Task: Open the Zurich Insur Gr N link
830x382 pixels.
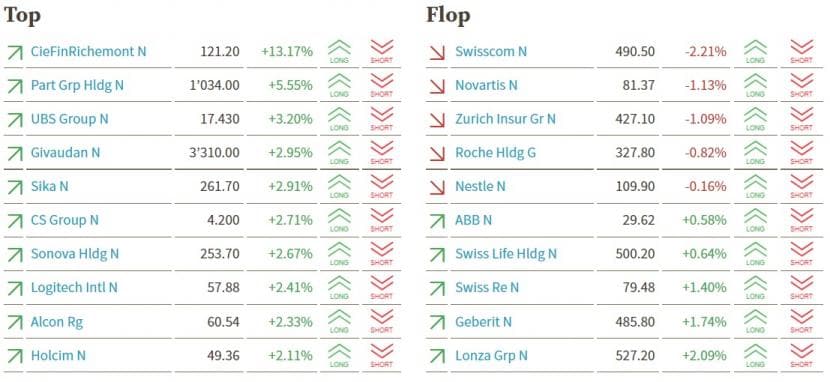Action: (506, 119)
